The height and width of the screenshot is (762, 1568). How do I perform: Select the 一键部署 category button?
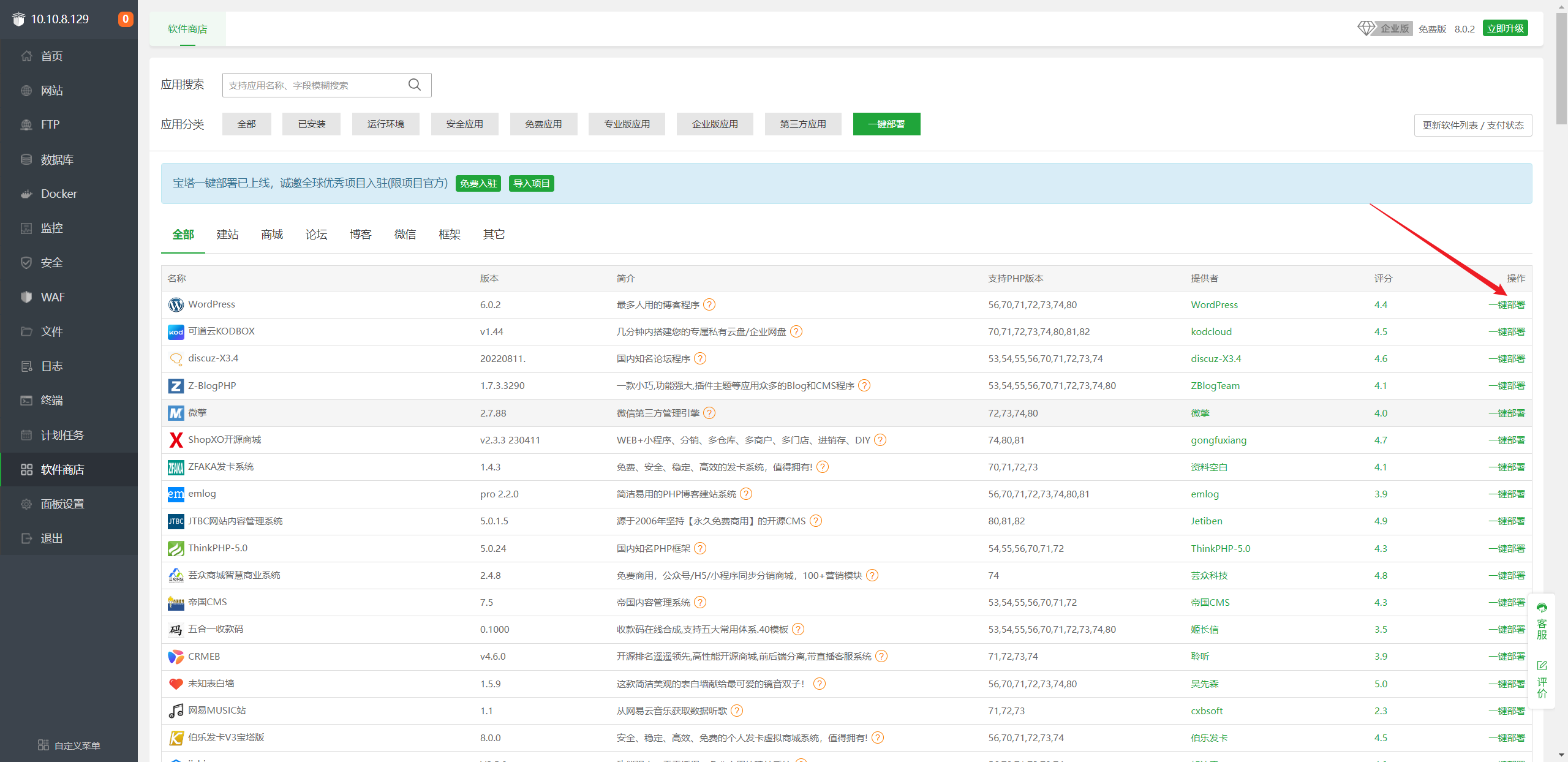(886, 124)
